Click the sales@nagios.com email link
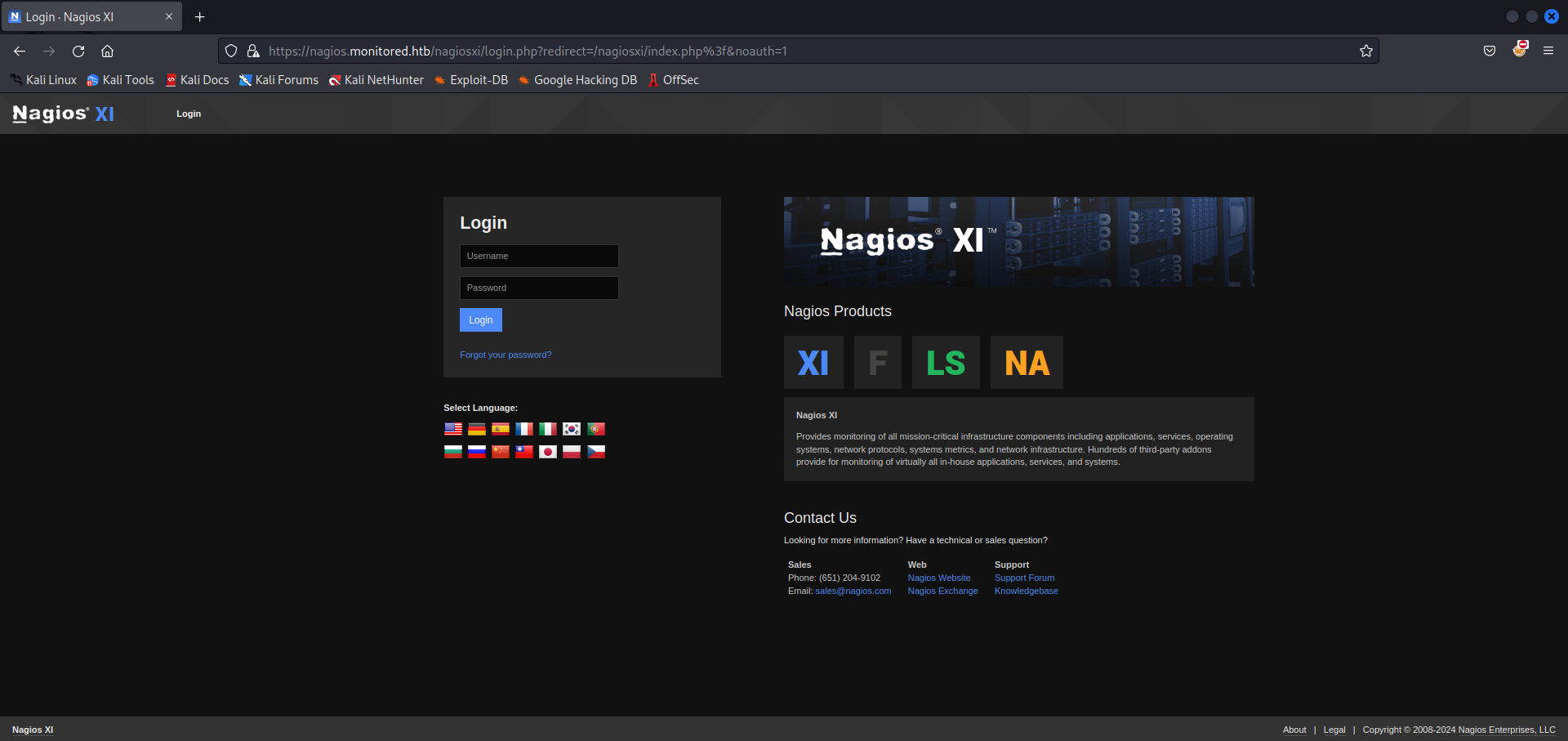 853,591
